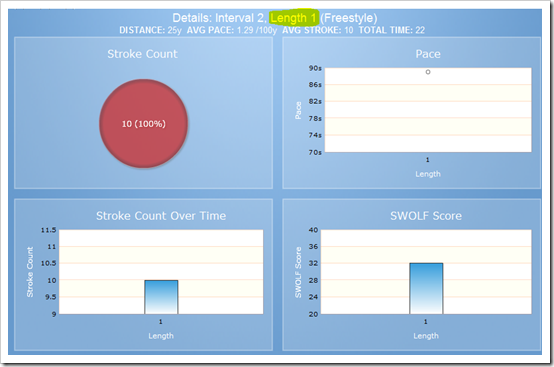
Task: Click the '70s' pace axis label
Action: [315, 152]
